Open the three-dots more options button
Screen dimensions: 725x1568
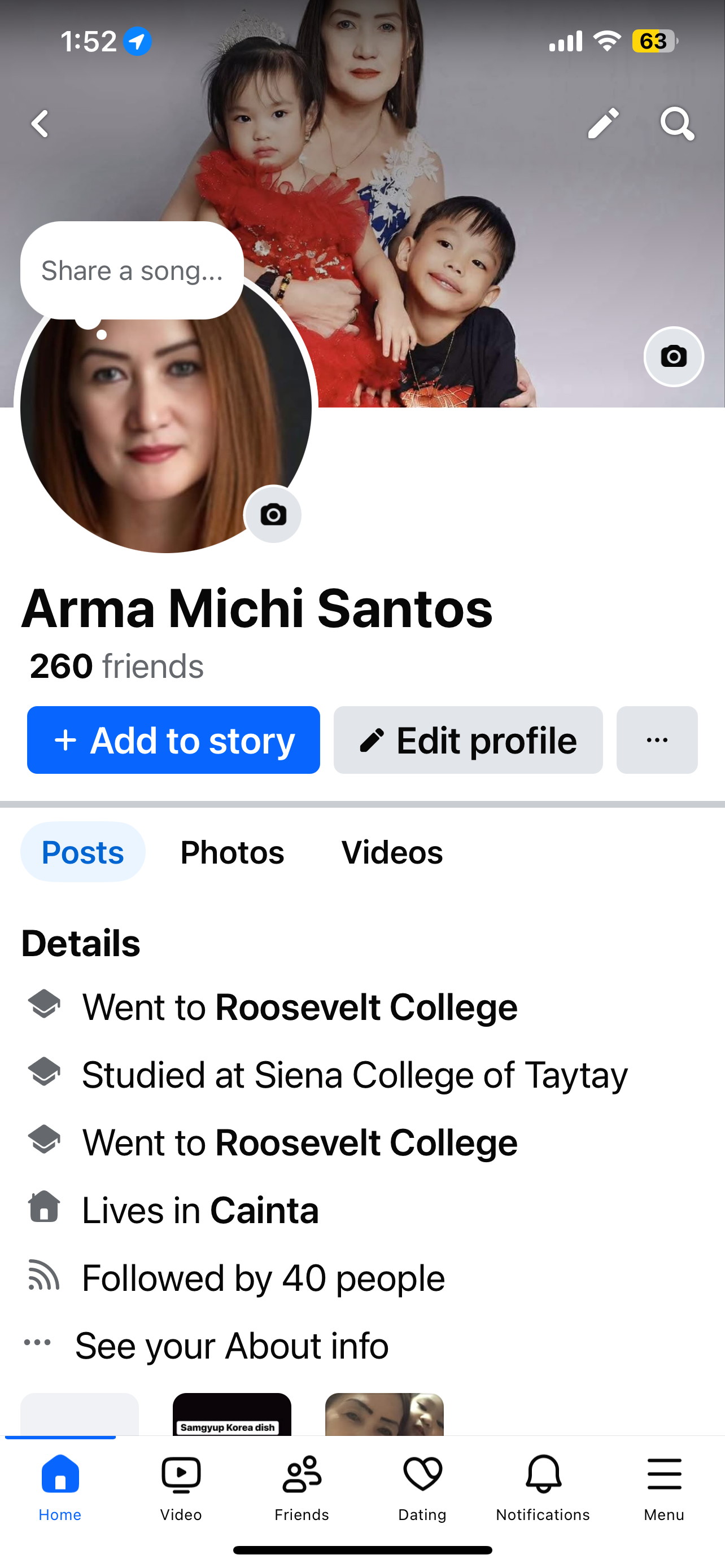click(657, 740)
